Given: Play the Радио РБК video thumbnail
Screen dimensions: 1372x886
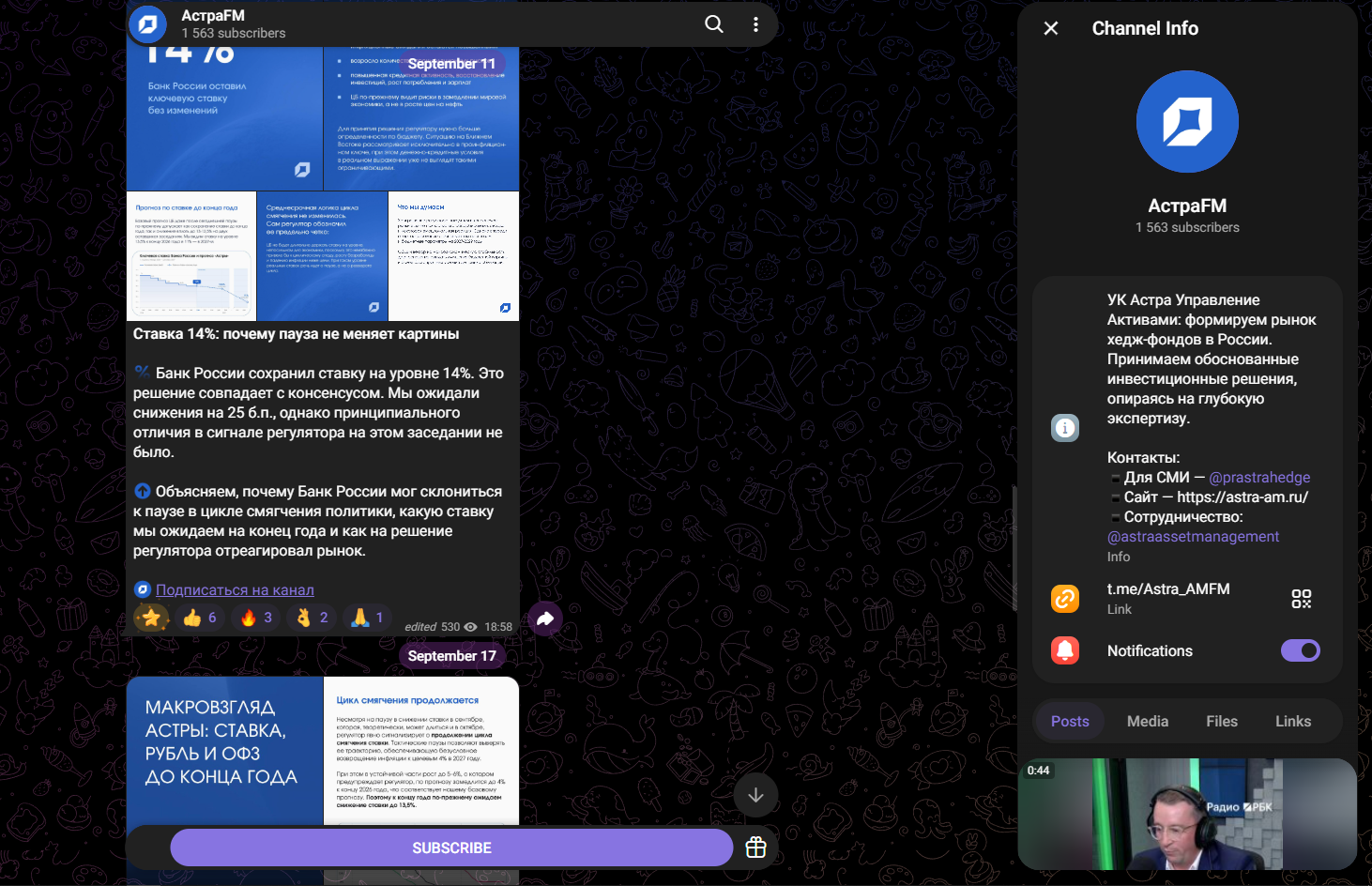Looking at the screenshot, I should point(1187,814).
